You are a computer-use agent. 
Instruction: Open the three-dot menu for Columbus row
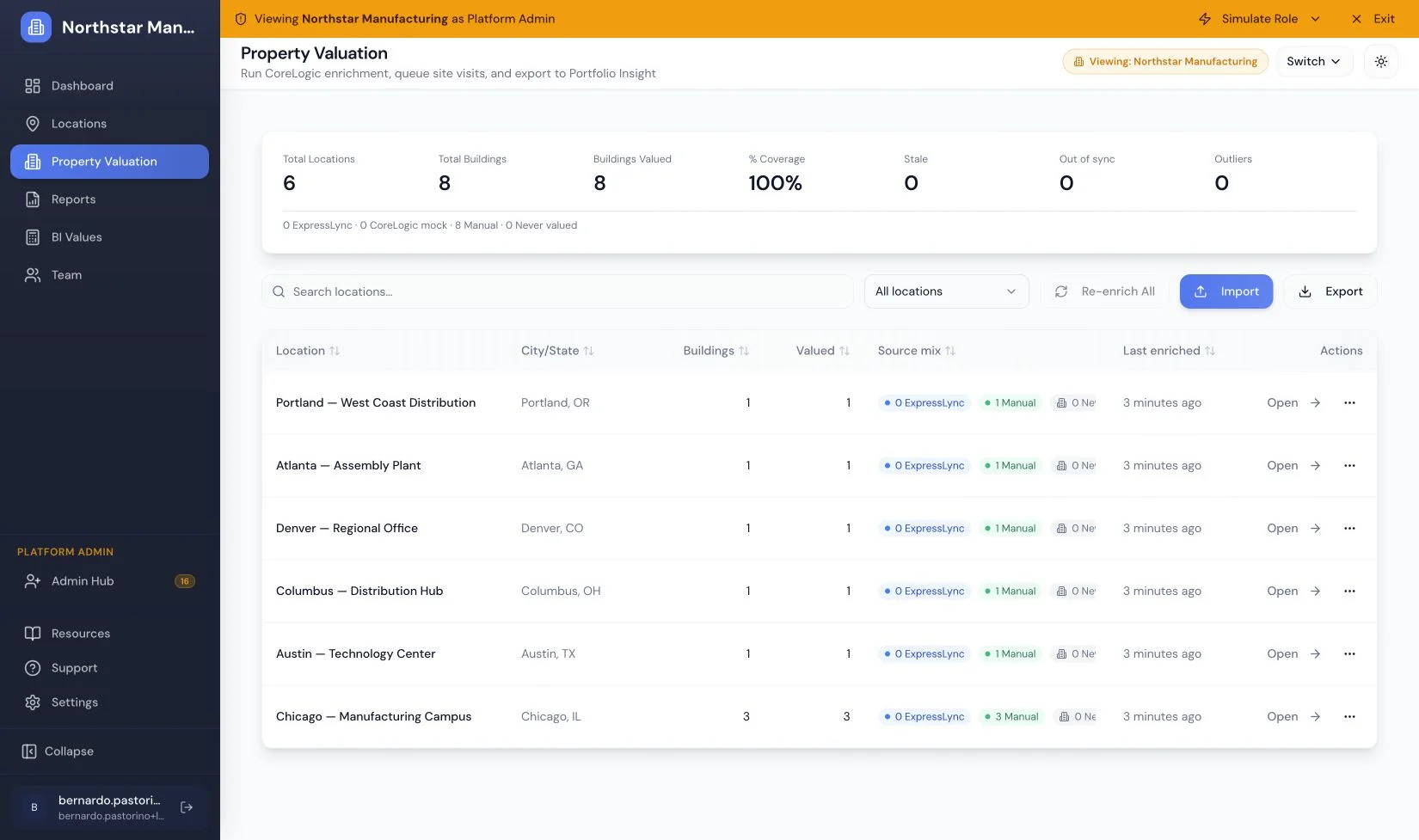[x=1349, y=591]
